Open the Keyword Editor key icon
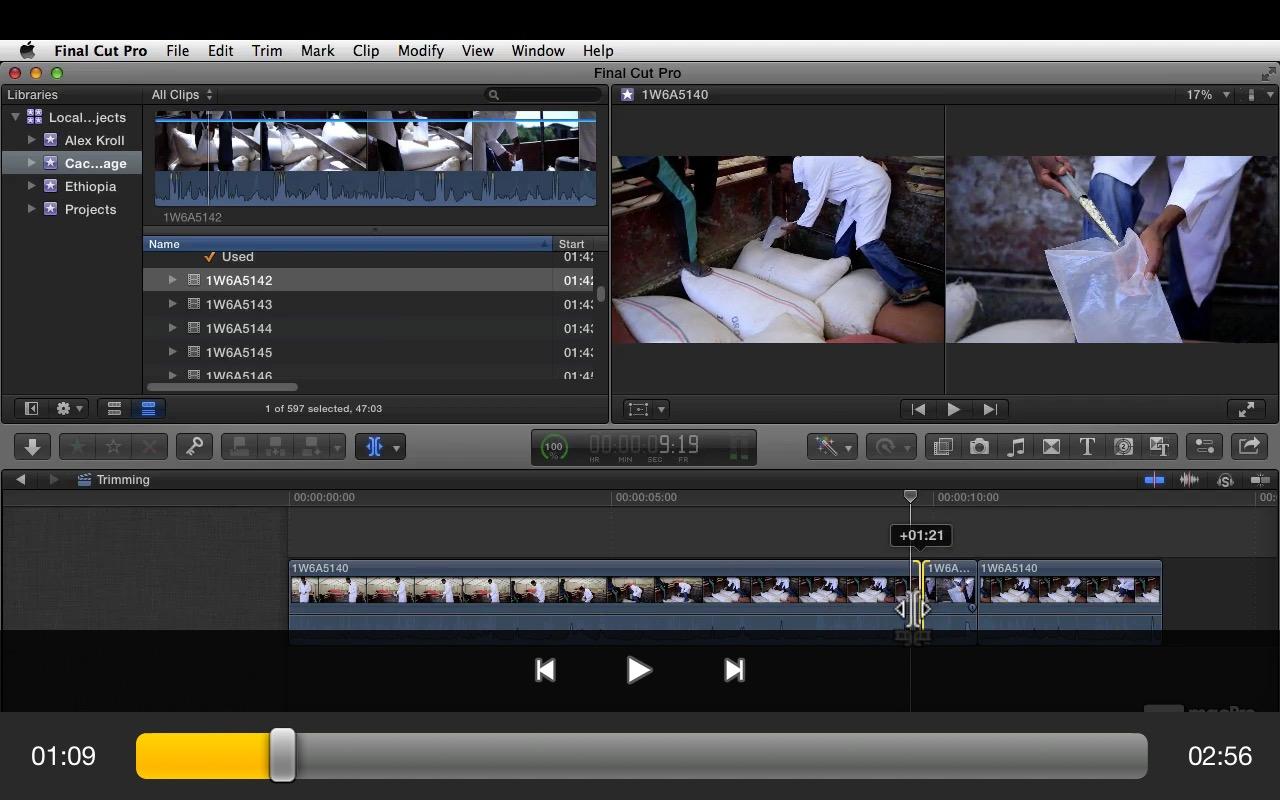This screenshot has width=1280, height=800. pos(194,447)
